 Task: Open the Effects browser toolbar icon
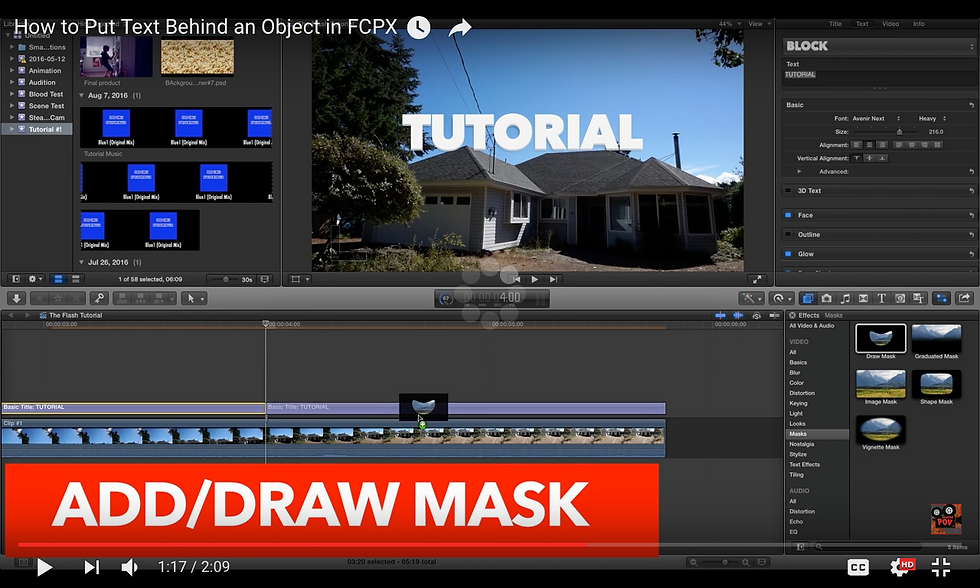pyautogui.click(x=808, y=299)
